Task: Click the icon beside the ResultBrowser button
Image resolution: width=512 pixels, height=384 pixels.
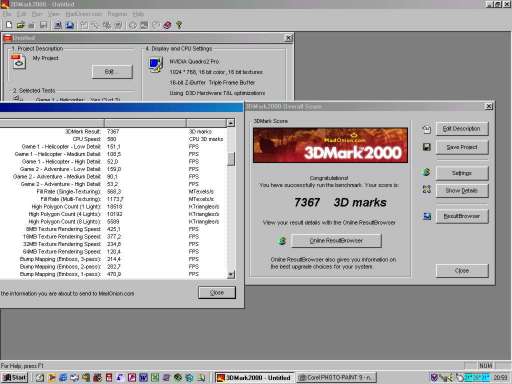Action: [427, 216]
